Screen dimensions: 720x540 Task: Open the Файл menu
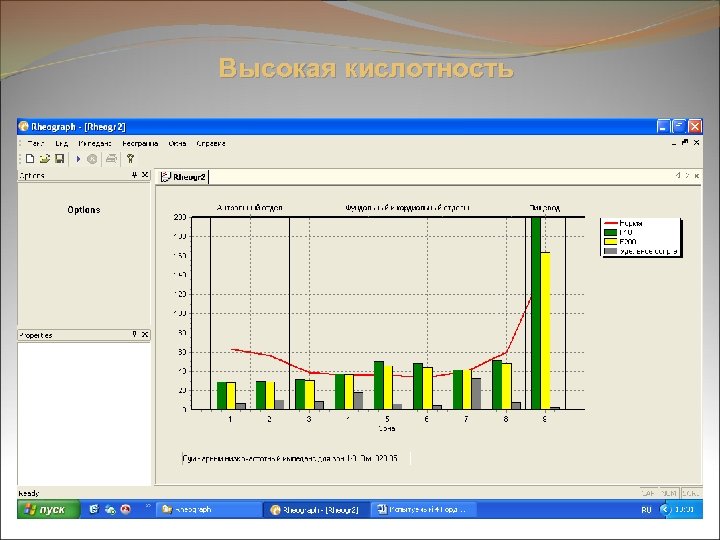coord(35,143)
